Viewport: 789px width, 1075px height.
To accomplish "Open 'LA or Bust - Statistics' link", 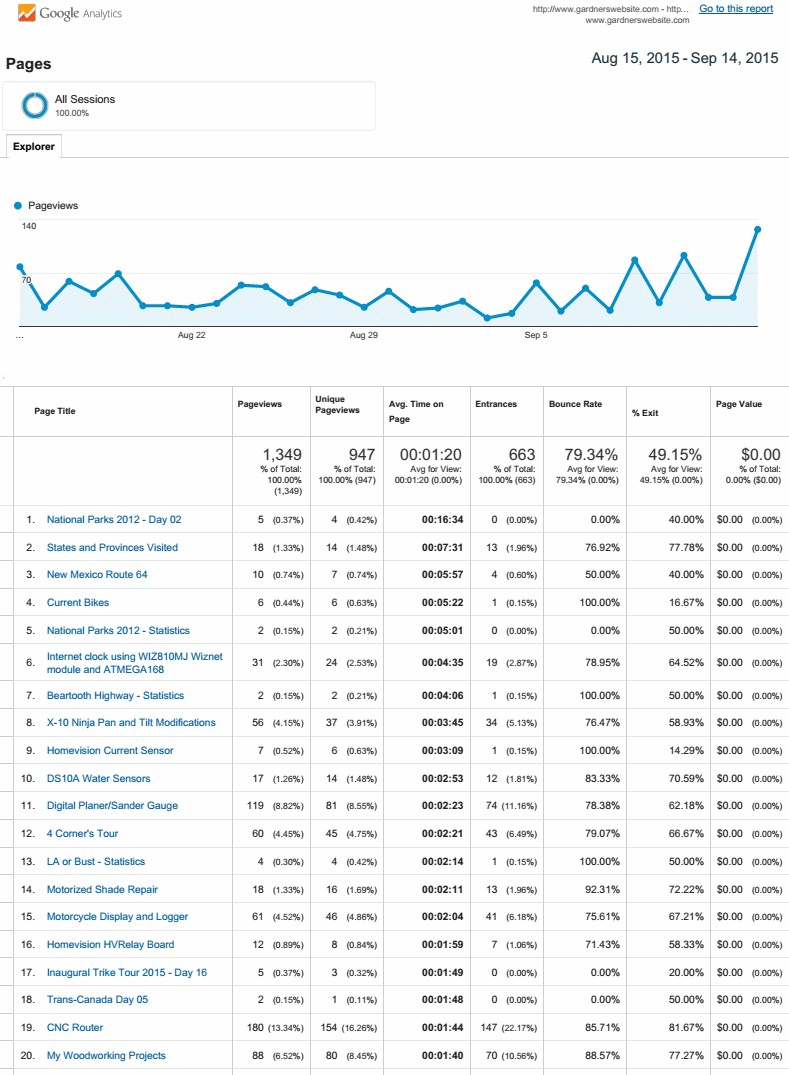I will tap(95, 861).
